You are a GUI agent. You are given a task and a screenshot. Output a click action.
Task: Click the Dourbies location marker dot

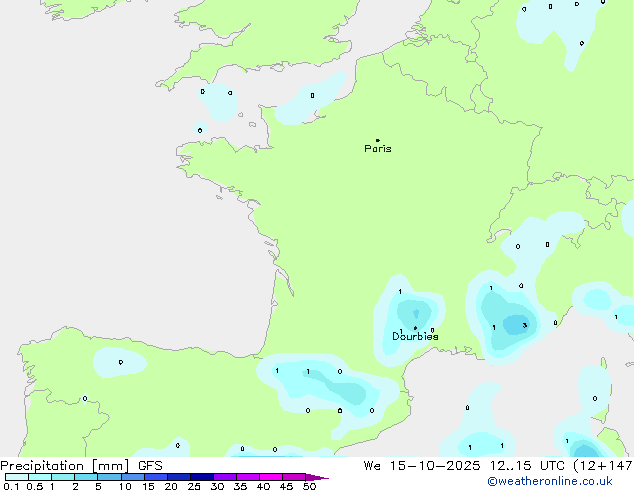[x=415, y=328]
